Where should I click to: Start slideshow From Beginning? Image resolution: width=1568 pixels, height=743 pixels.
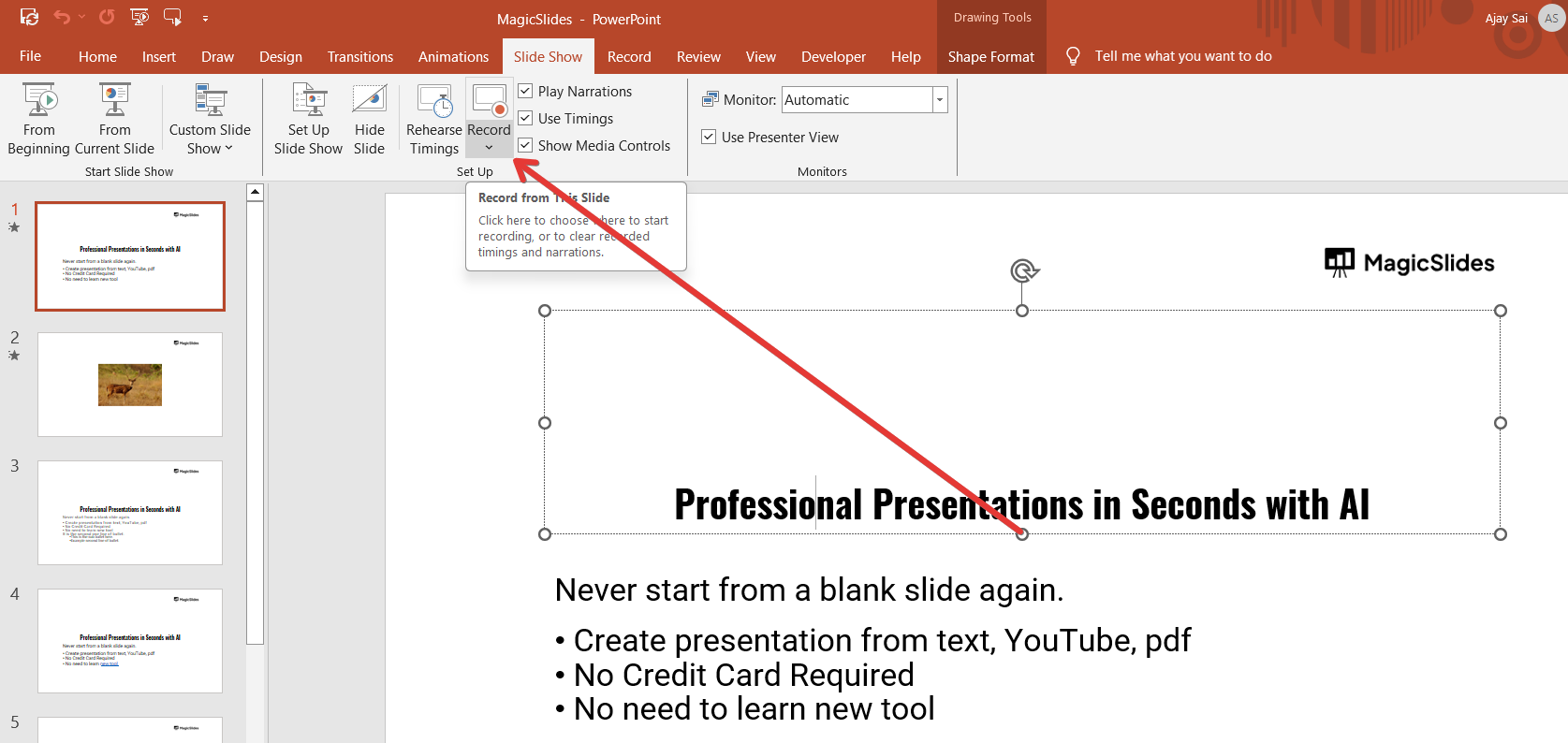tap(39, 119)
